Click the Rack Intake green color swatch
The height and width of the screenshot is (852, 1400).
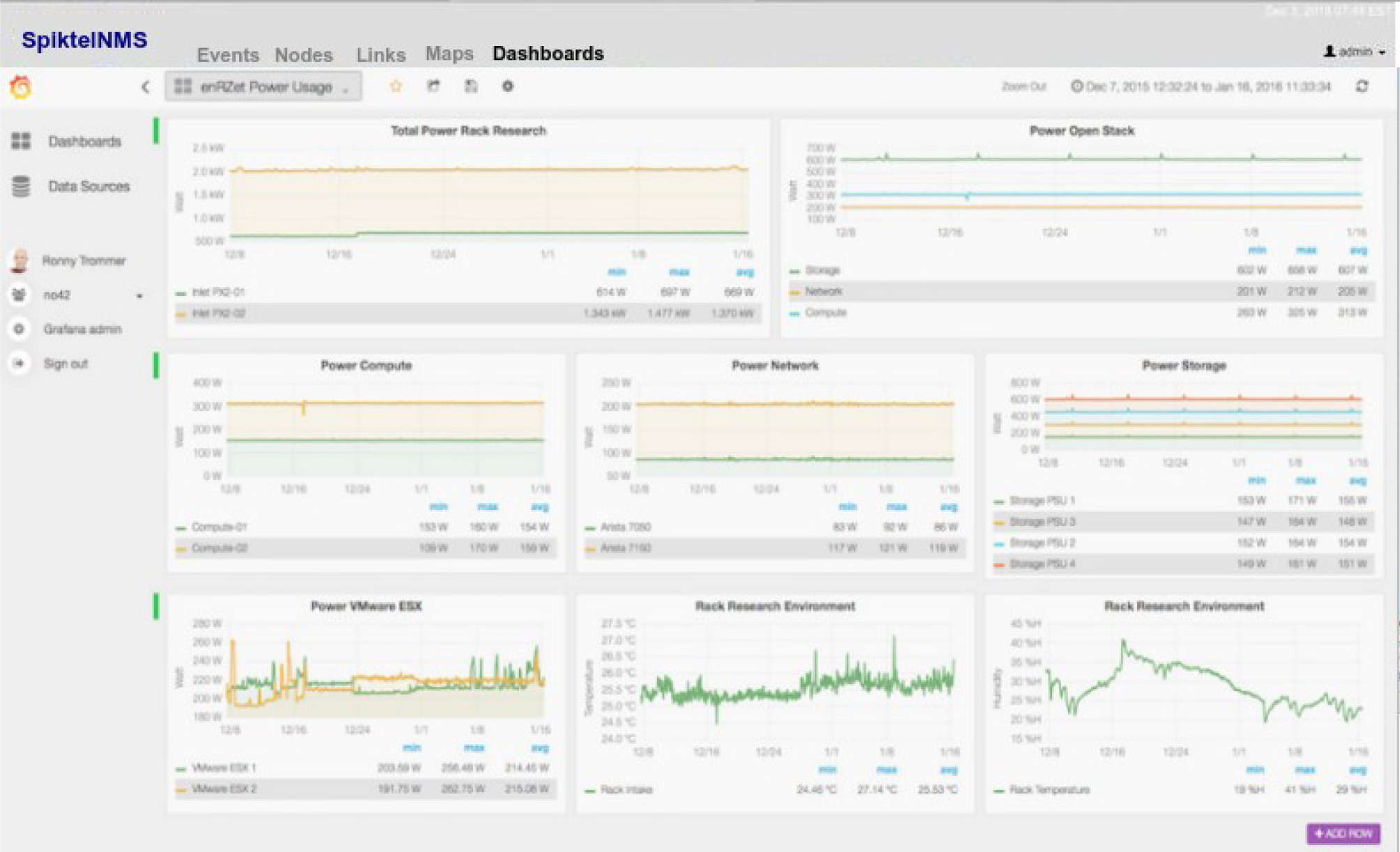pos(590,791)
